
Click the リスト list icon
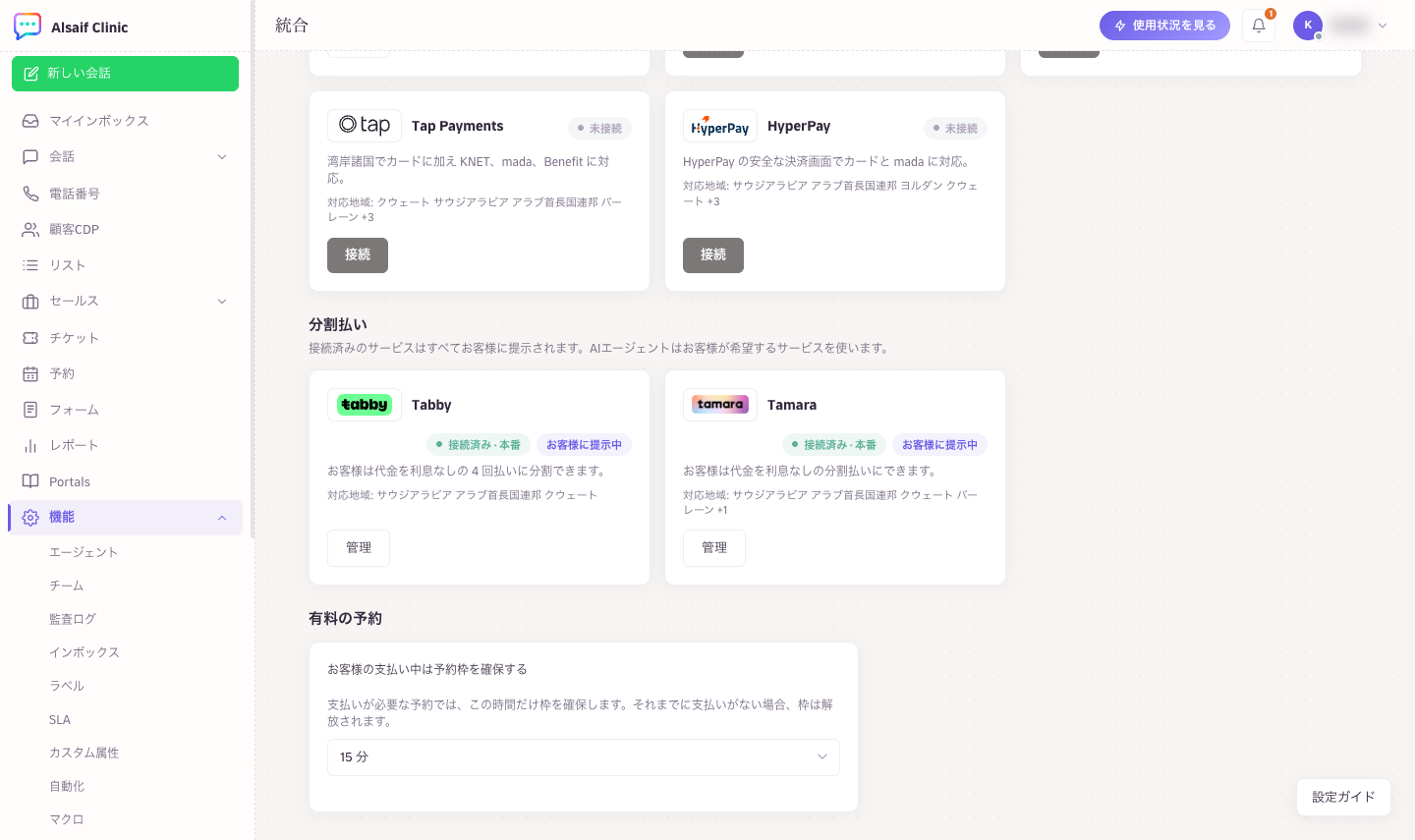pyautogui.click(x=30, y=265)
